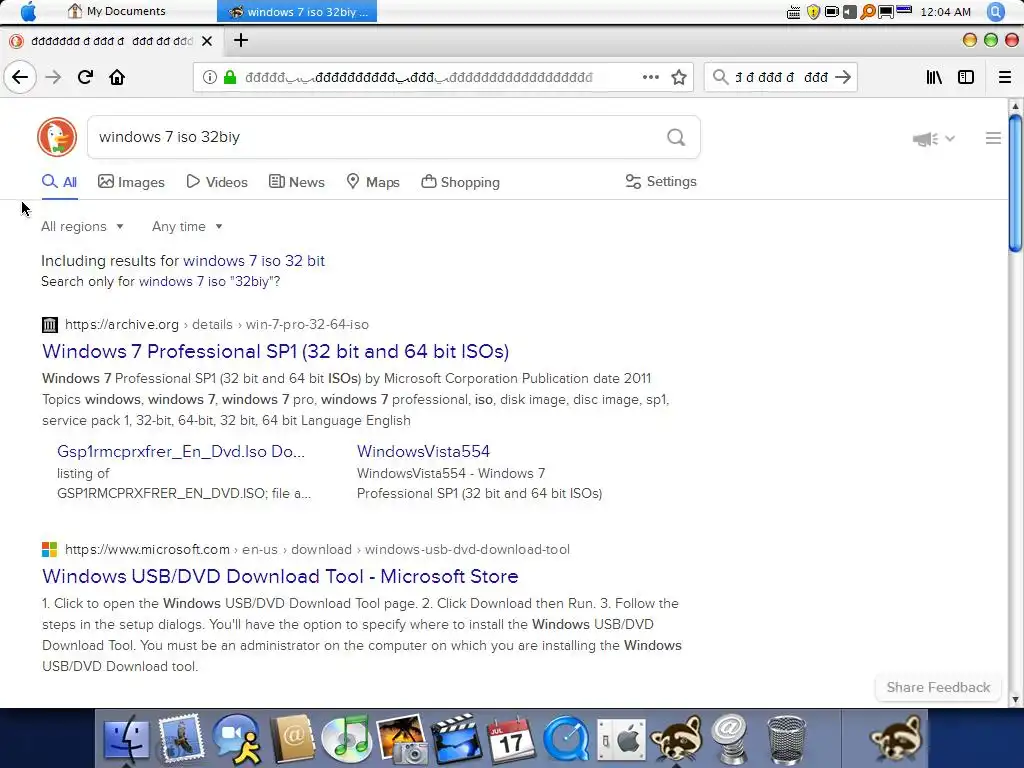The image size is (1024, 768).
Task: Open Finder from the dock
Action: [126, 739]
